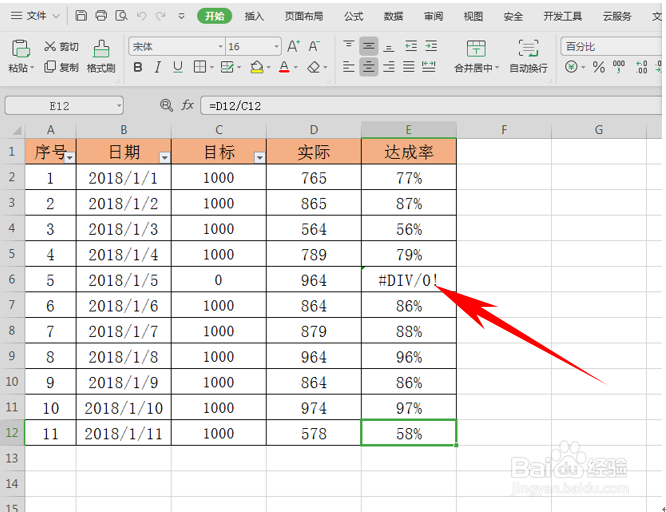Click the cell style icon
The width and height of the screenshot is (666, 512).
227,67
